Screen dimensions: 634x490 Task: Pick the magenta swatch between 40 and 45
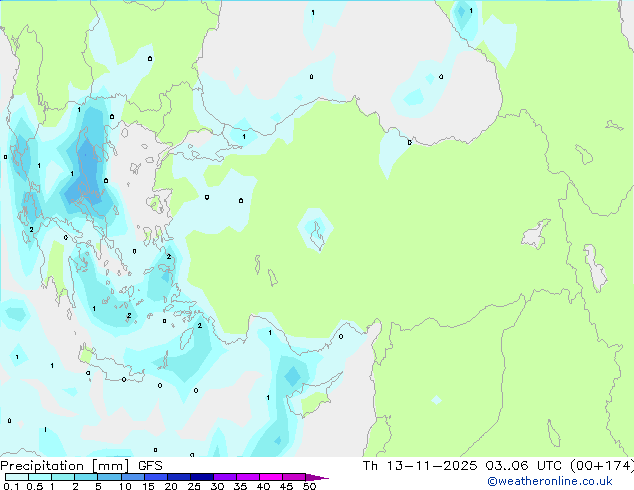click(271, 477)
